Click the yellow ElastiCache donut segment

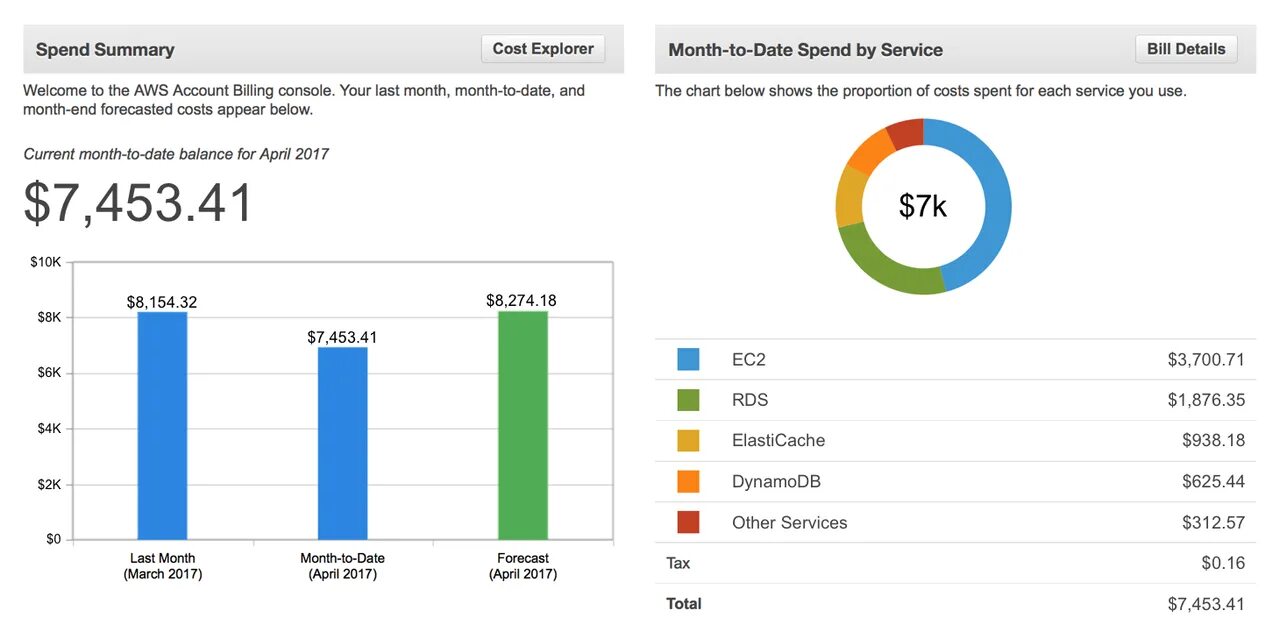pos(850,196)
